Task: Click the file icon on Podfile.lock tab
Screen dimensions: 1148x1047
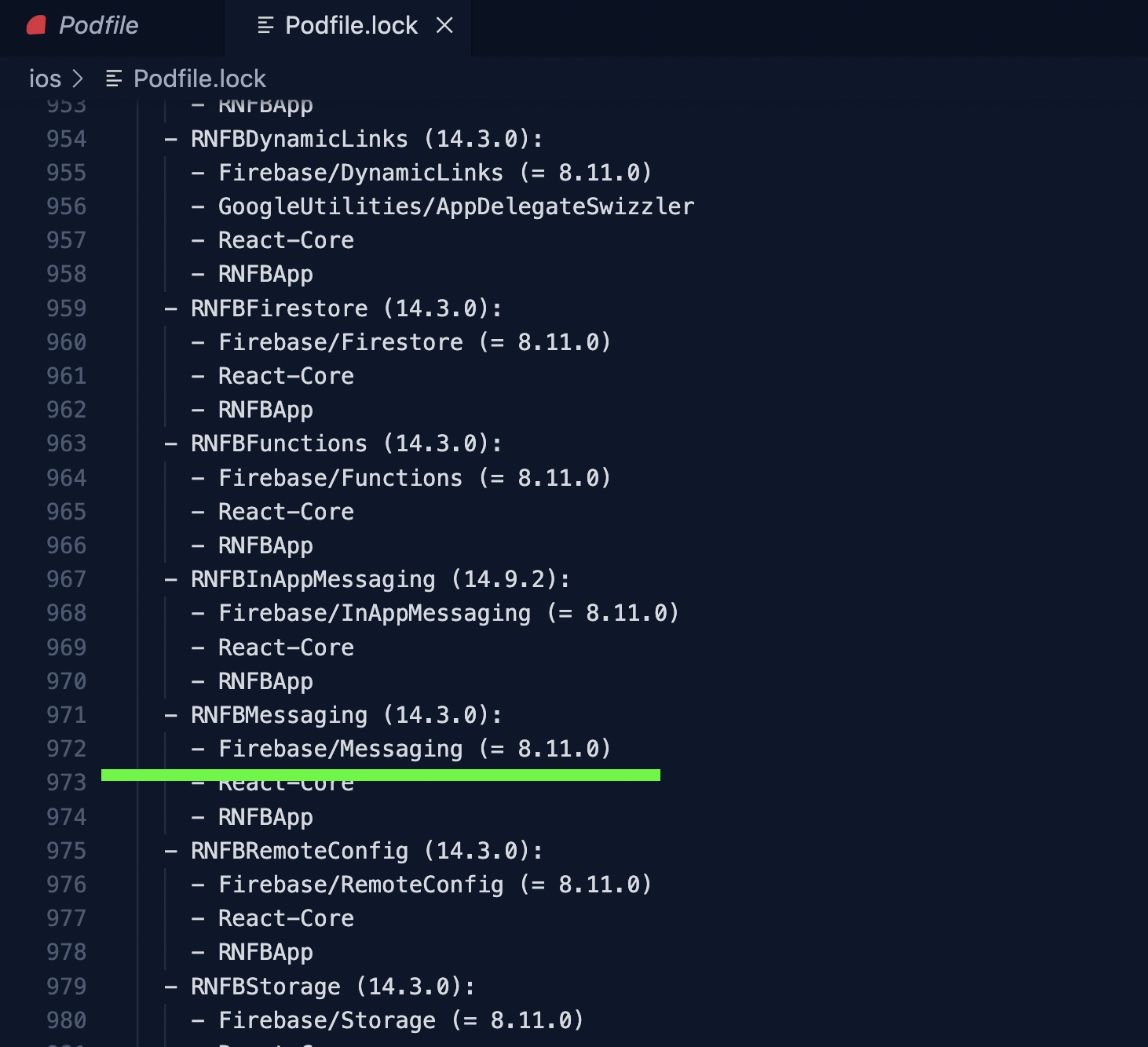Action: point(265,26)
